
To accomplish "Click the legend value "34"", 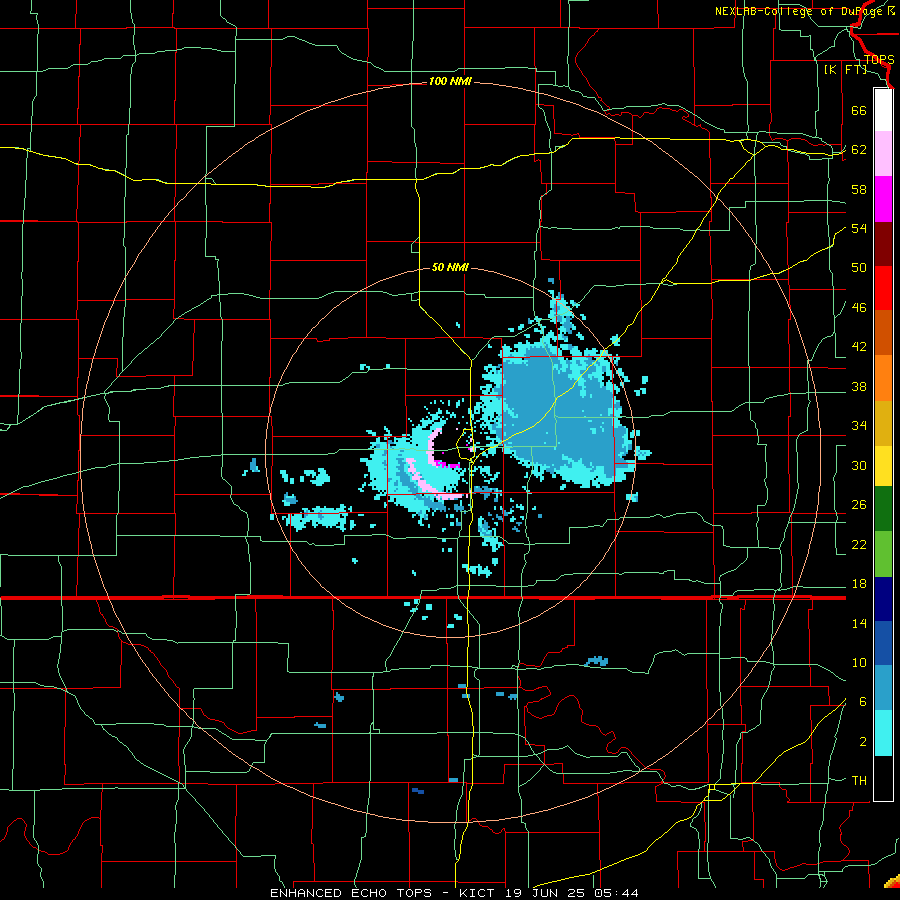I will (859, 426).
